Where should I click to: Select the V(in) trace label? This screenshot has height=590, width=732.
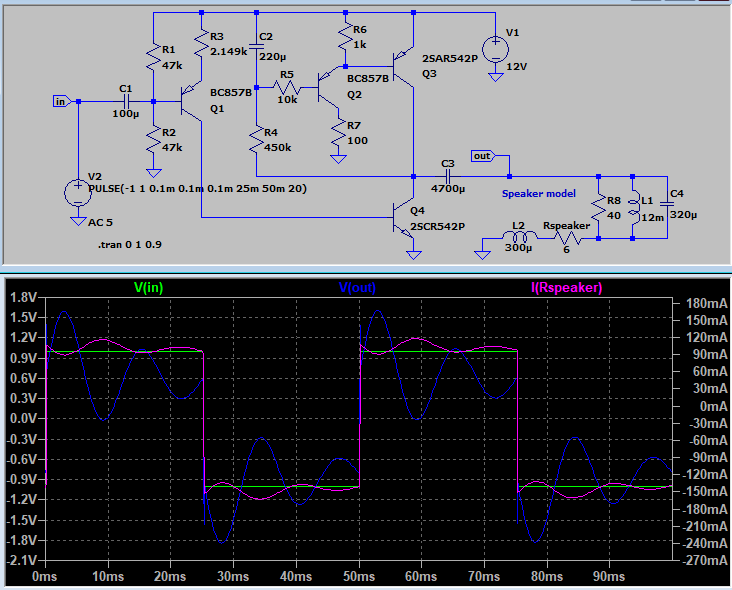click(x=148, y=288)
